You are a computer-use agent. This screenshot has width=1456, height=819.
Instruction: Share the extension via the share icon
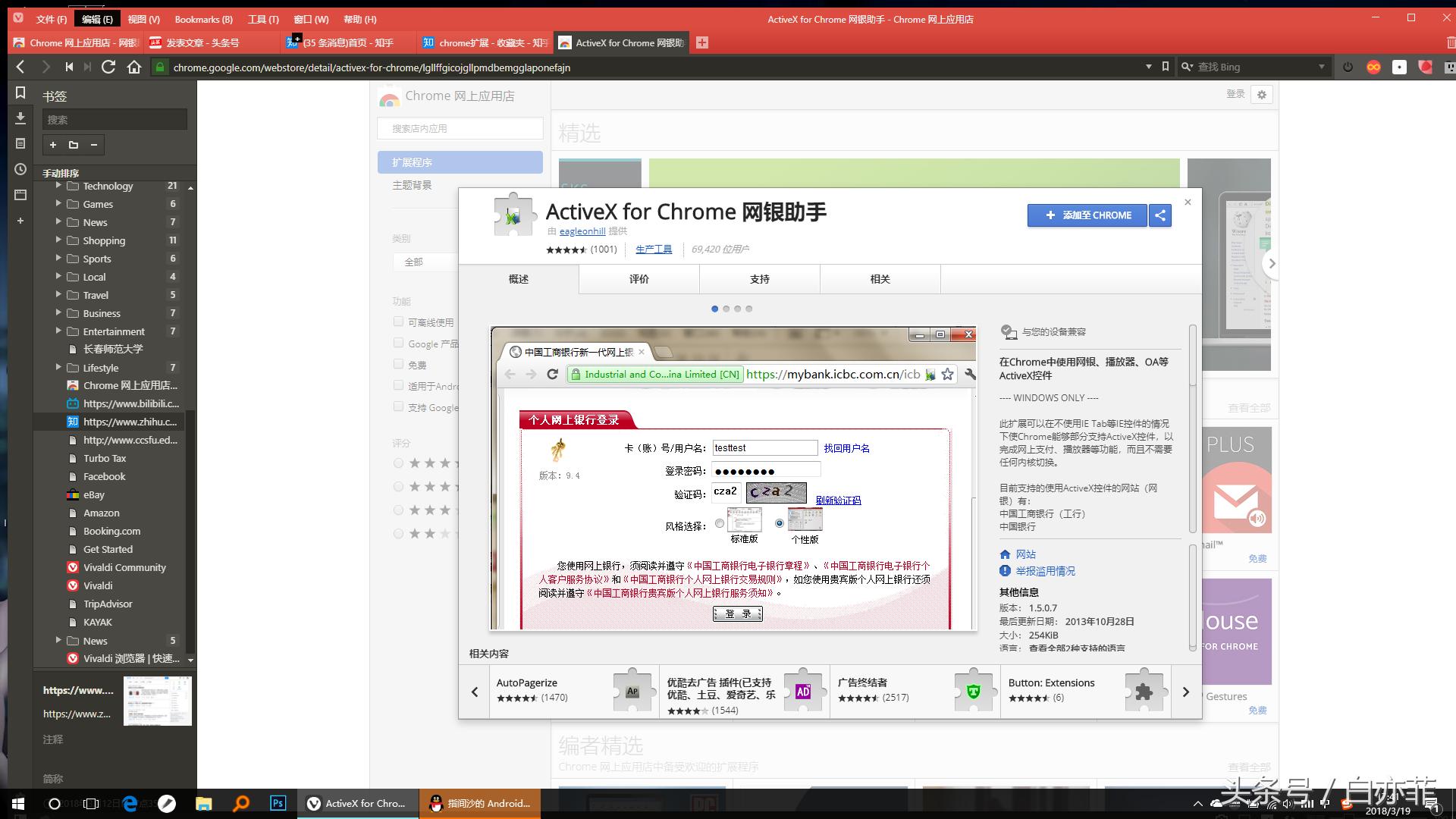(x=1159, y=215)
